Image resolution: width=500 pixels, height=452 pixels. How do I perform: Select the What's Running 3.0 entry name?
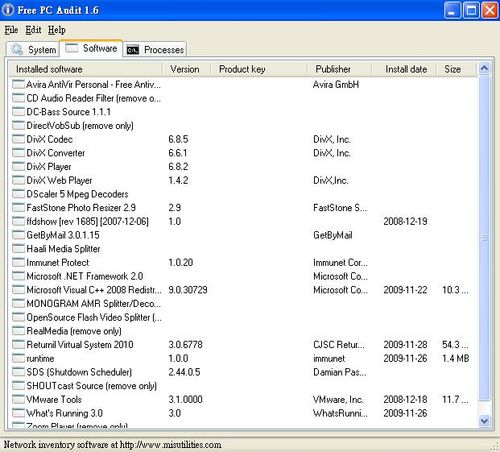[64, 413]
